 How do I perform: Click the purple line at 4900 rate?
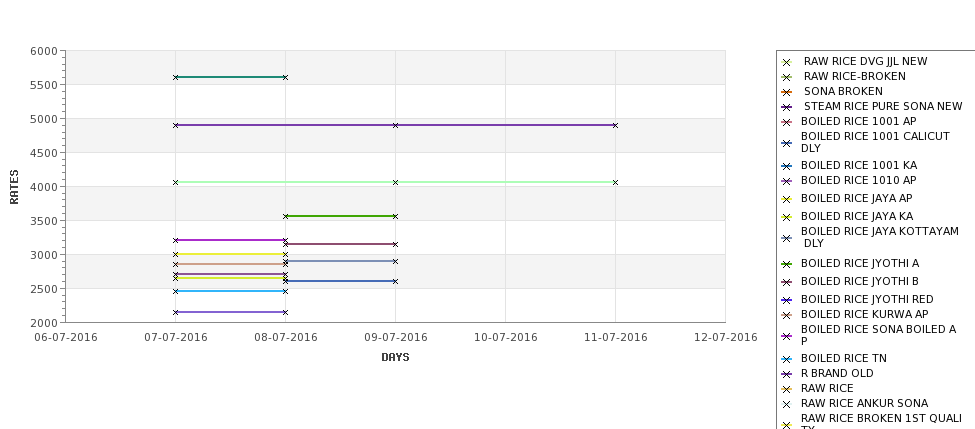[x=395, y=125]
